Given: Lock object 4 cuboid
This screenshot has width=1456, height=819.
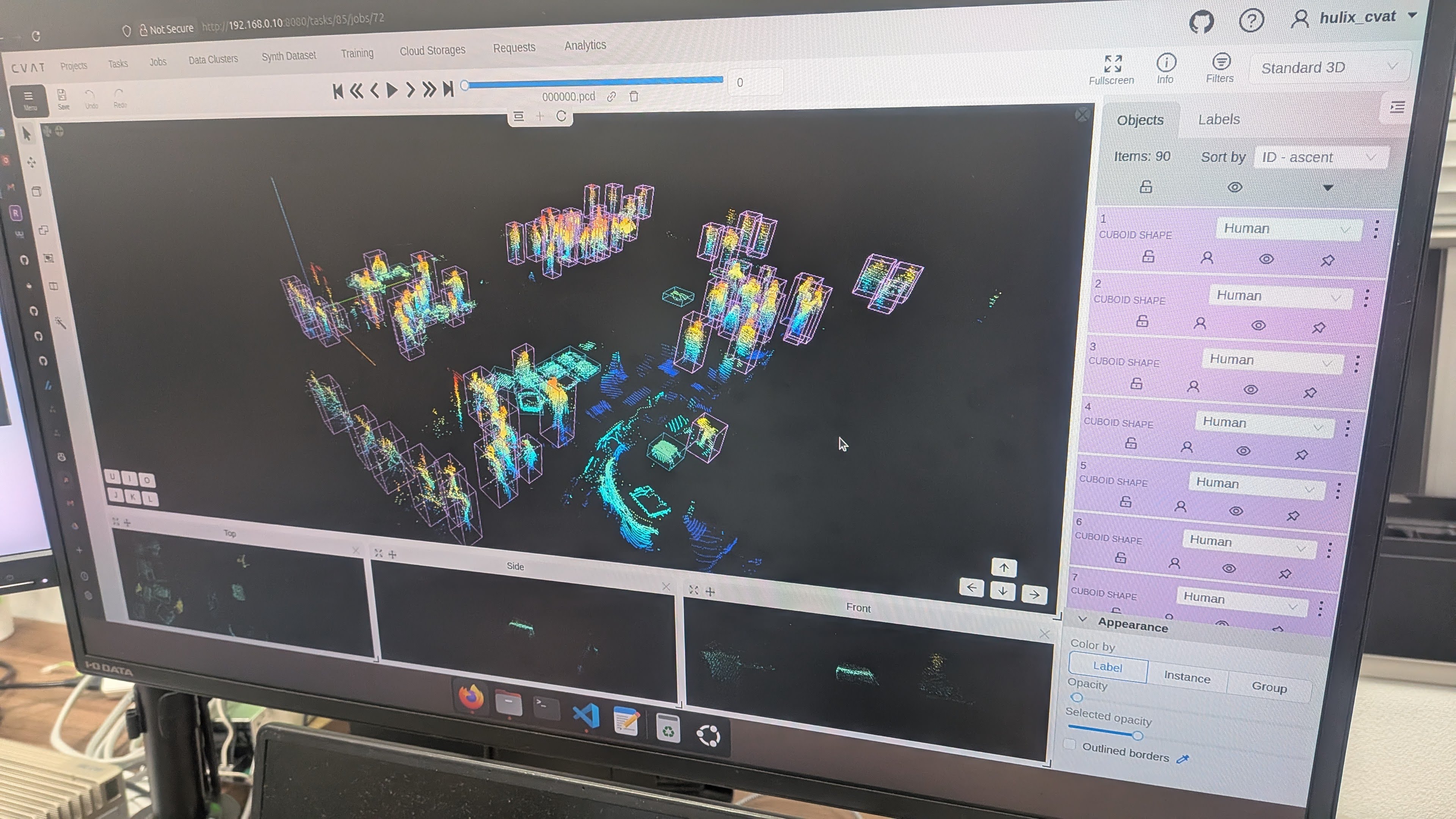Looking at the screenshot, I should coord(1130,443).
